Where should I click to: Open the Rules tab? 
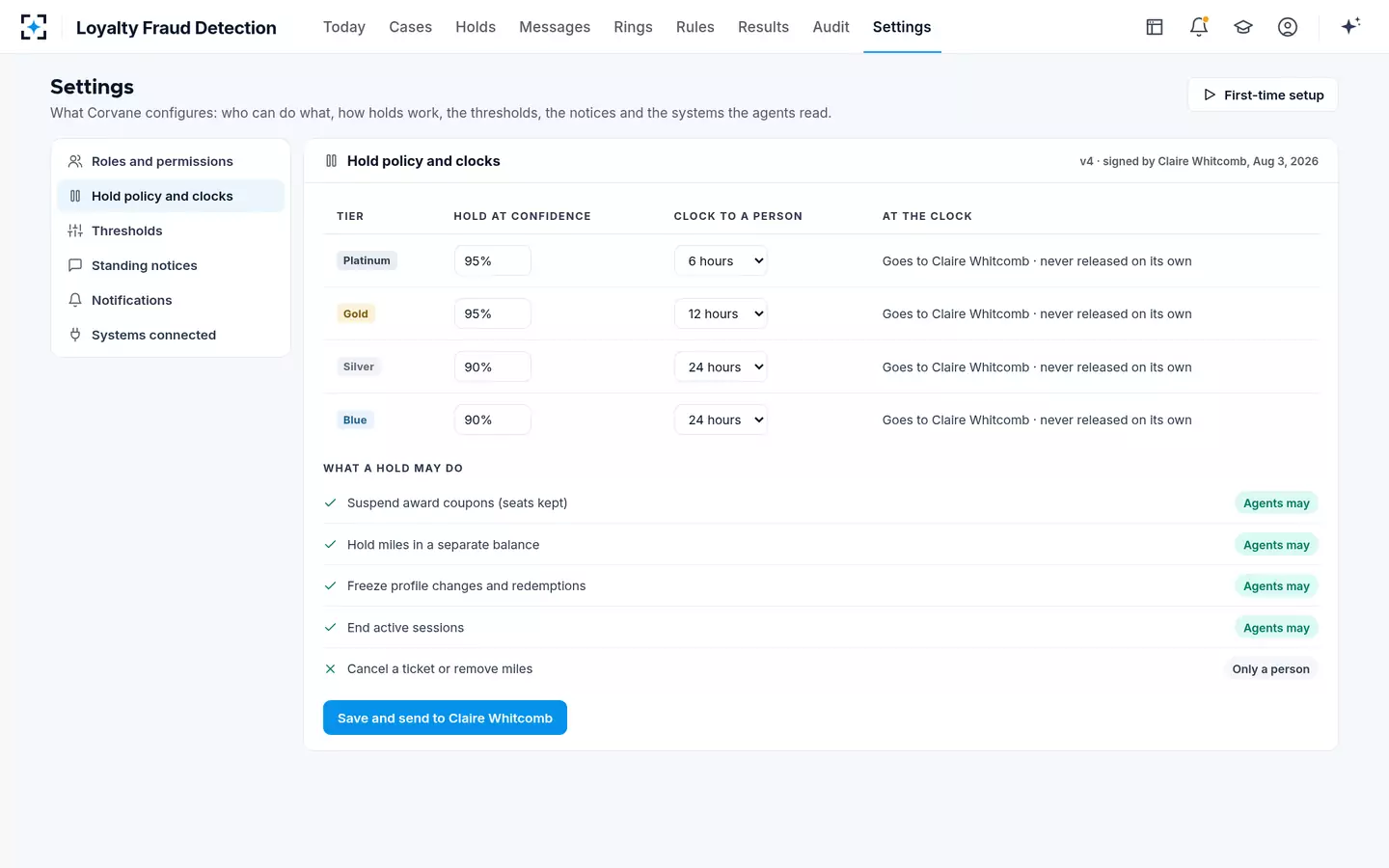click(695, 27)
